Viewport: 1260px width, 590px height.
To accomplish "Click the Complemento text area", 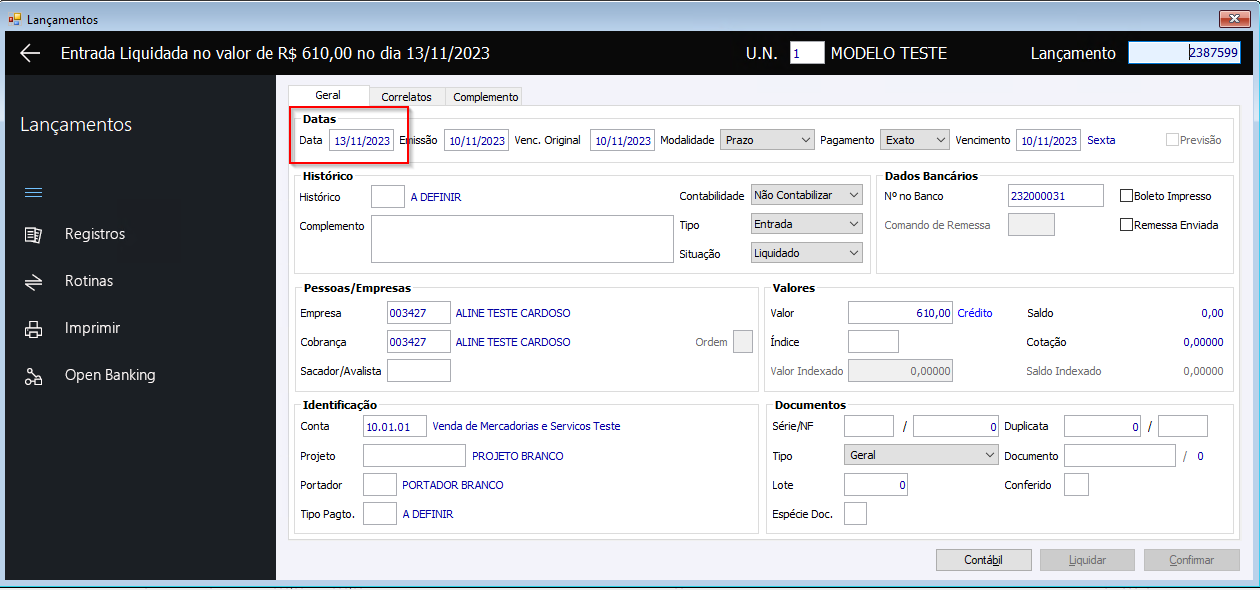I will tap(522, 239).
